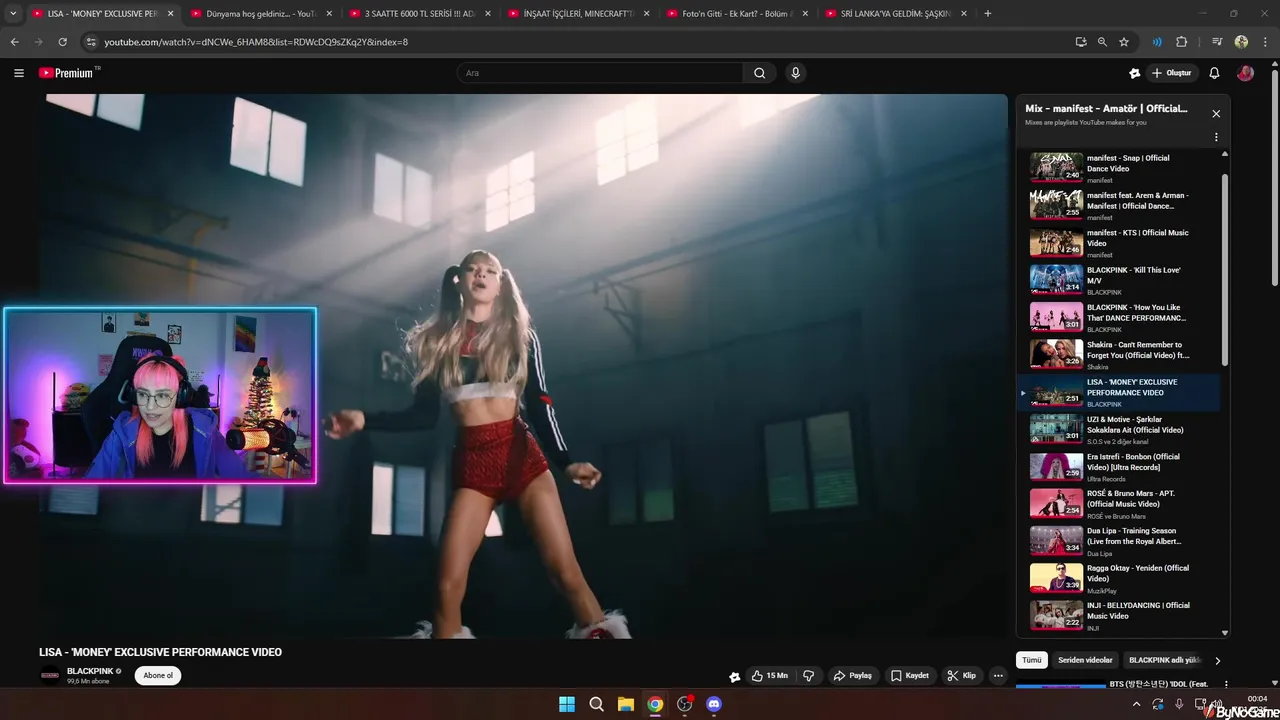
Task: Click install app icon in address bar
Action: click(x=1081, y=42)
